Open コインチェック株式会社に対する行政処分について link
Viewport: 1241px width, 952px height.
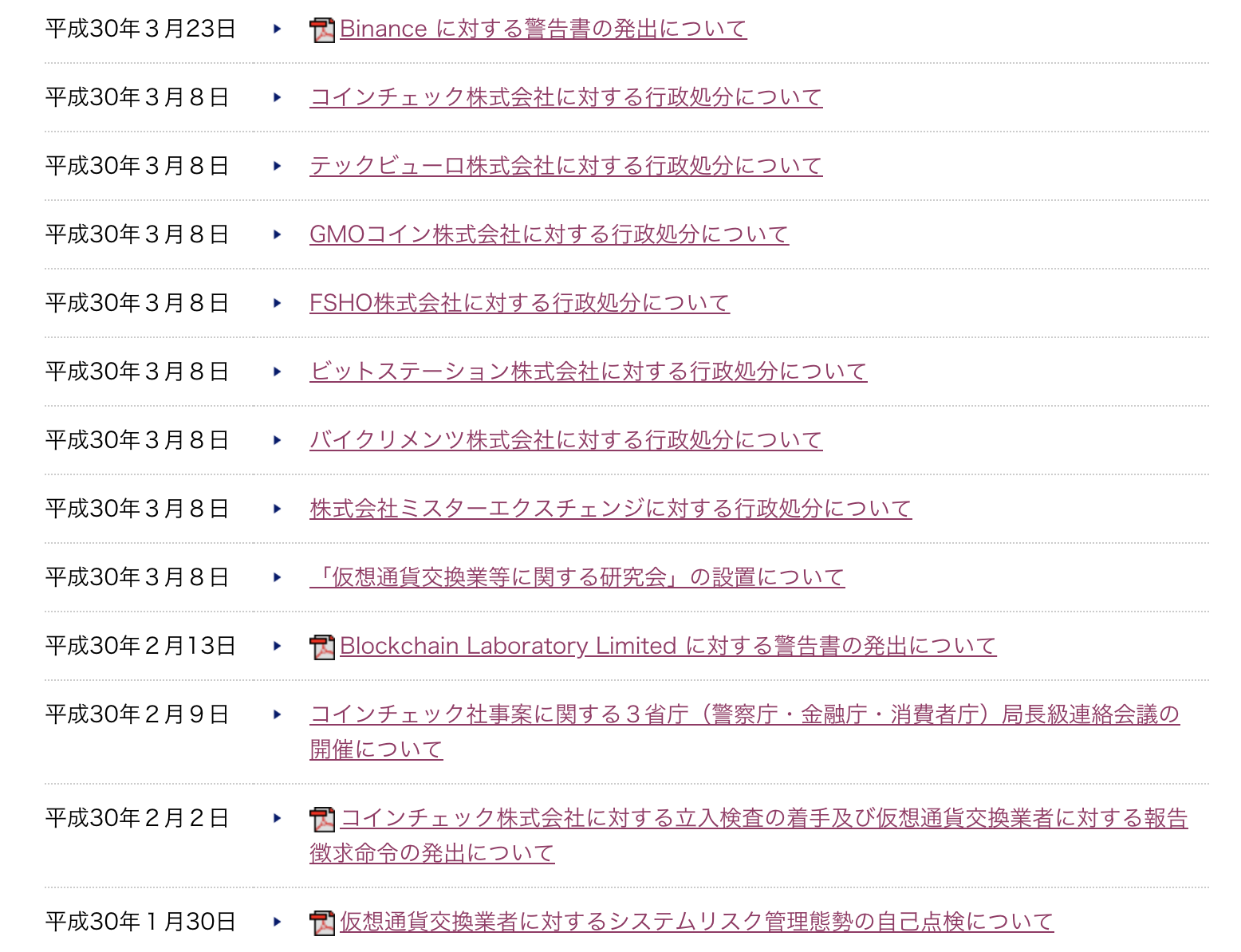565,97
